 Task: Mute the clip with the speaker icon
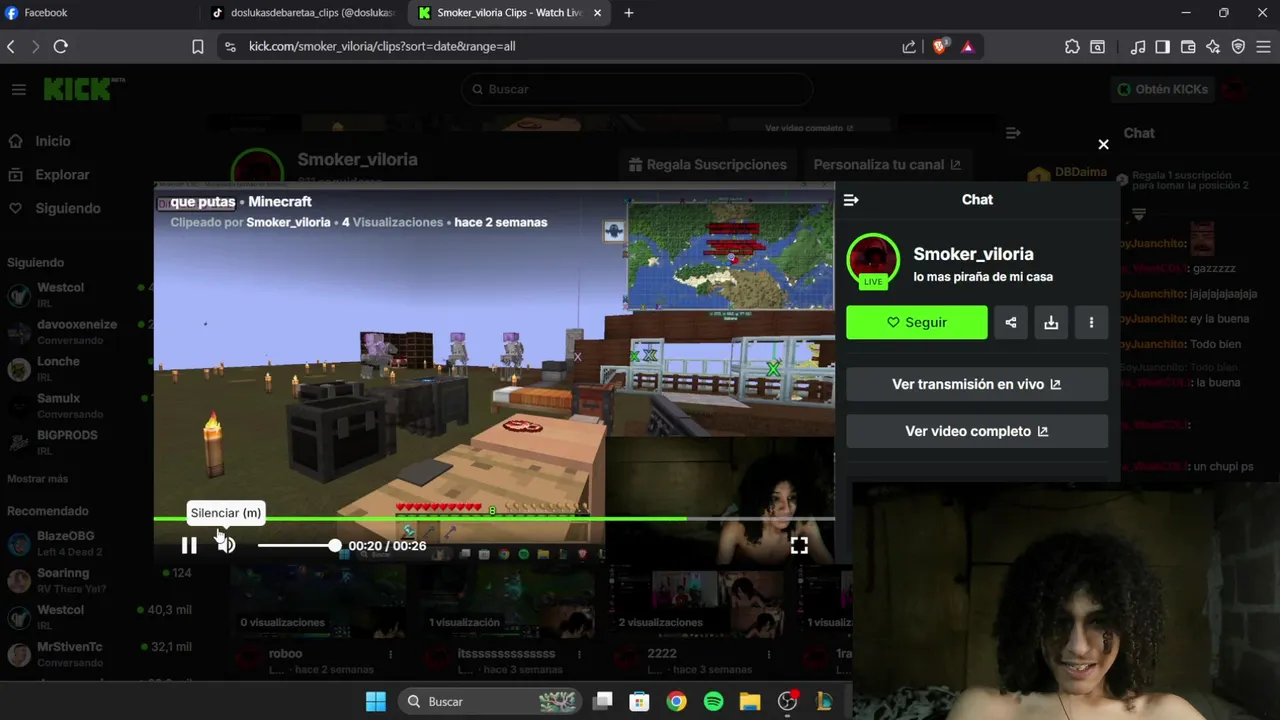(227, 545)
